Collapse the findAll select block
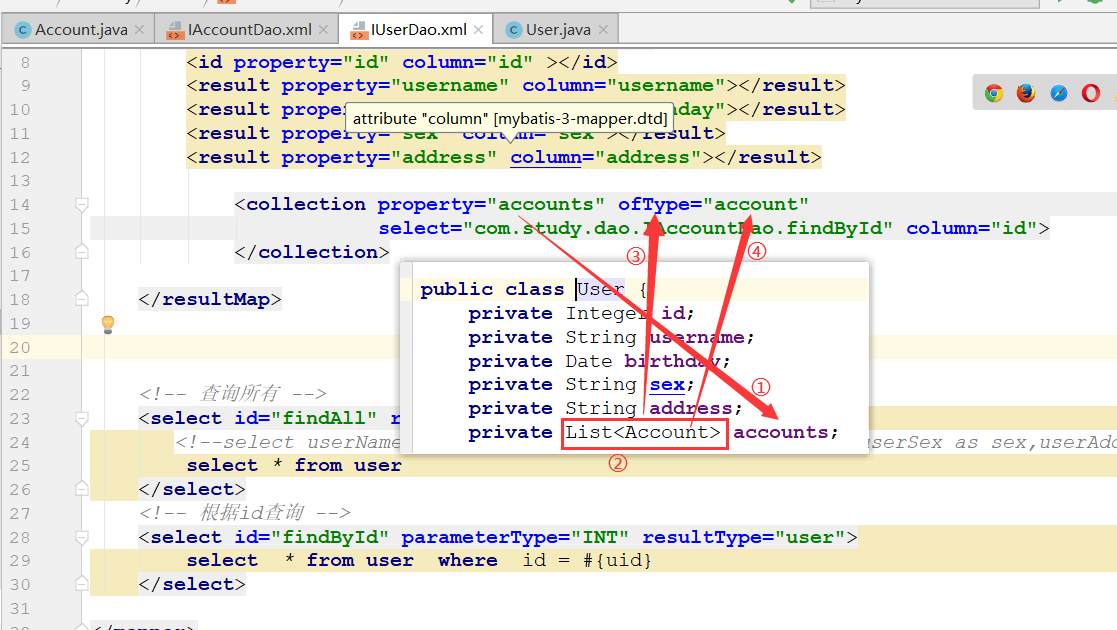 83,417
